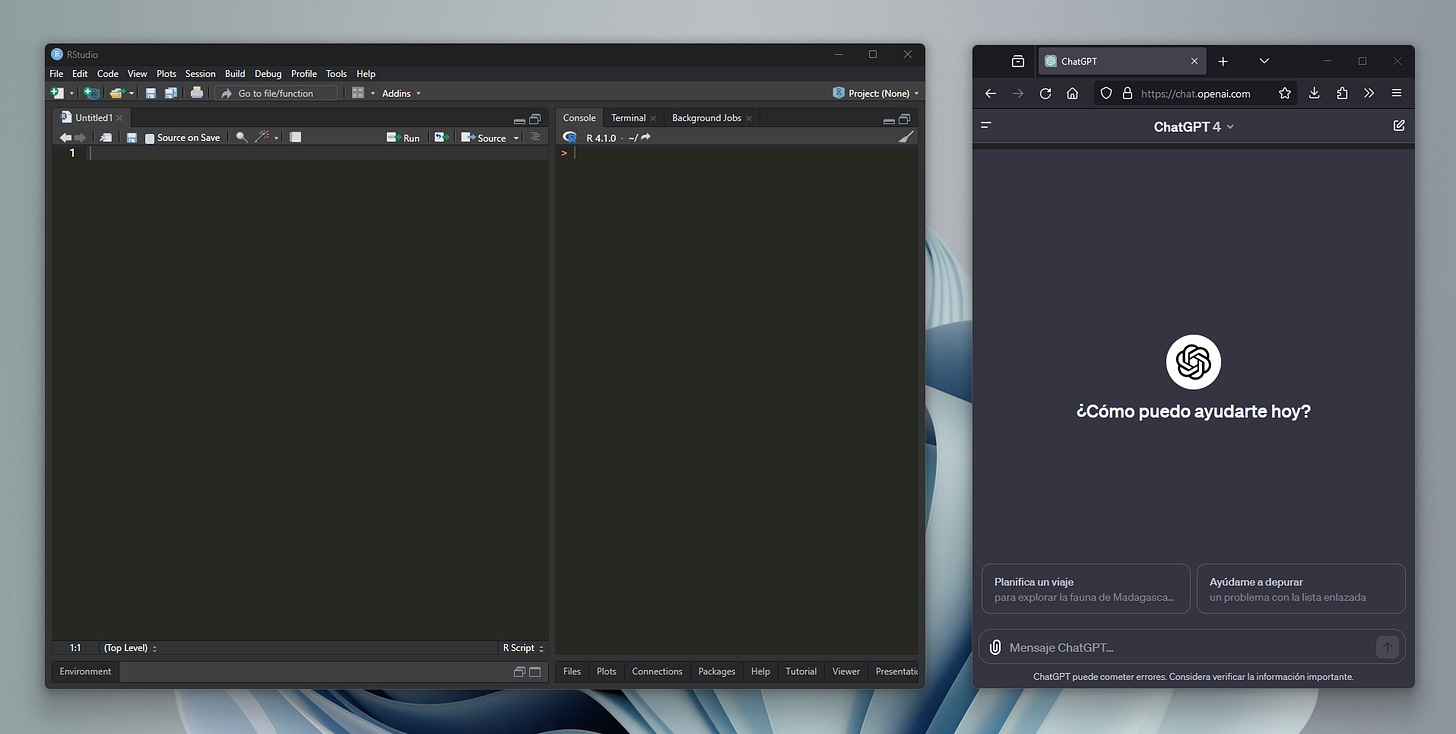Select the Plots tab in lower pane

click(x=606, y=671)
